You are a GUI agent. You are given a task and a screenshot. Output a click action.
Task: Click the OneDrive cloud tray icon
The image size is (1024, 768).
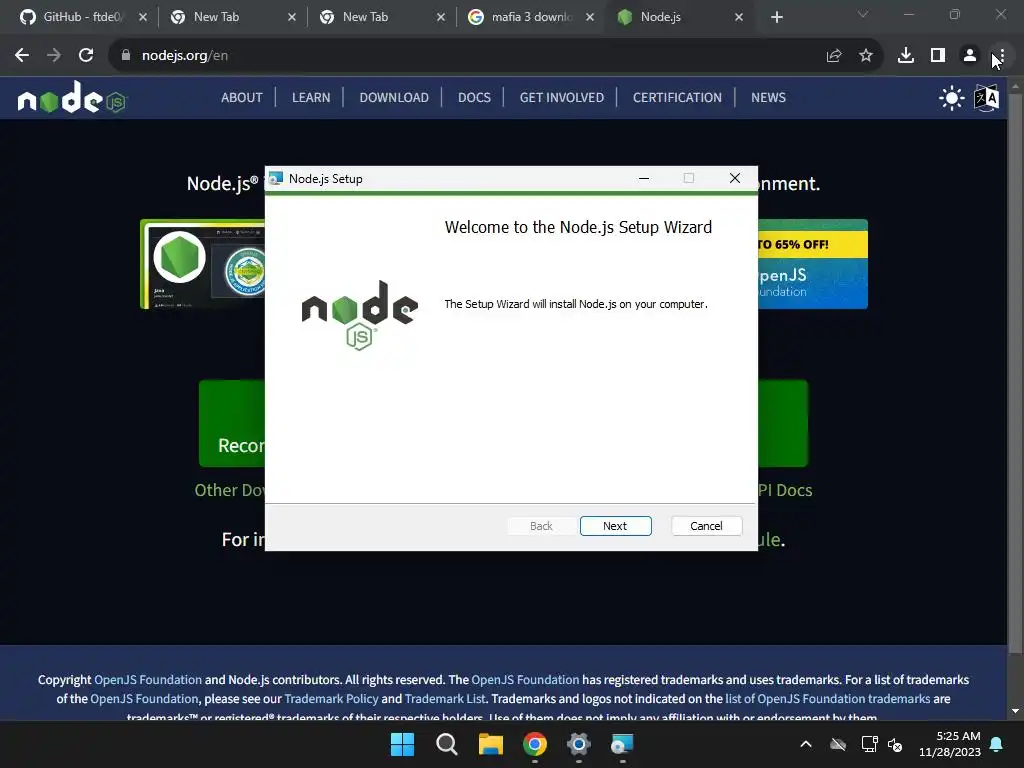pos(838,744)
